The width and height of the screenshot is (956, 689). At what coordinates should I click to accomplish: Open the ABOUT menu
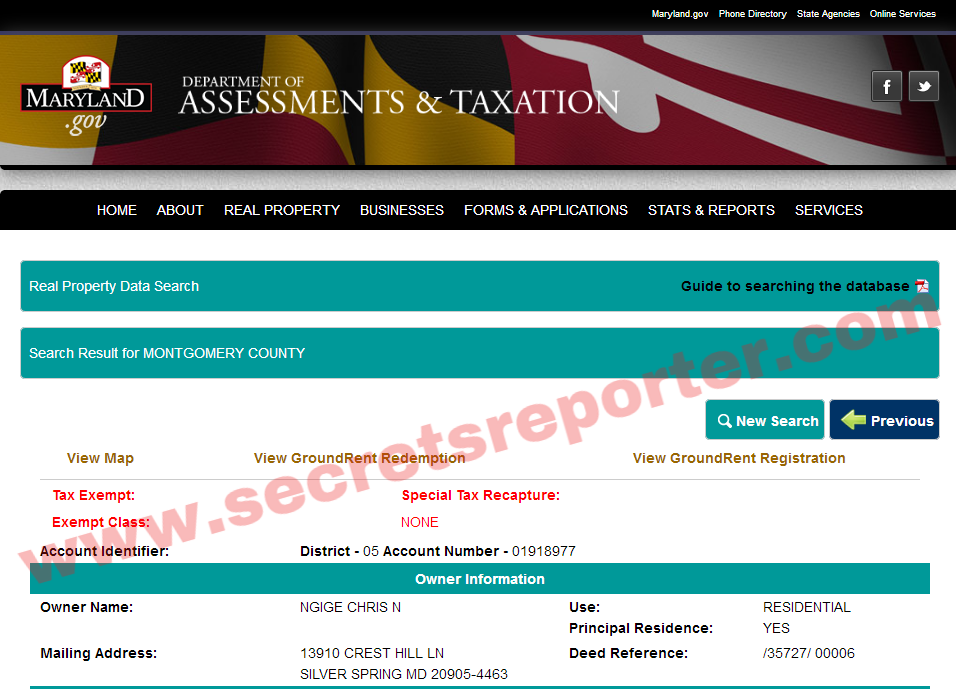[x=180, y=210]
